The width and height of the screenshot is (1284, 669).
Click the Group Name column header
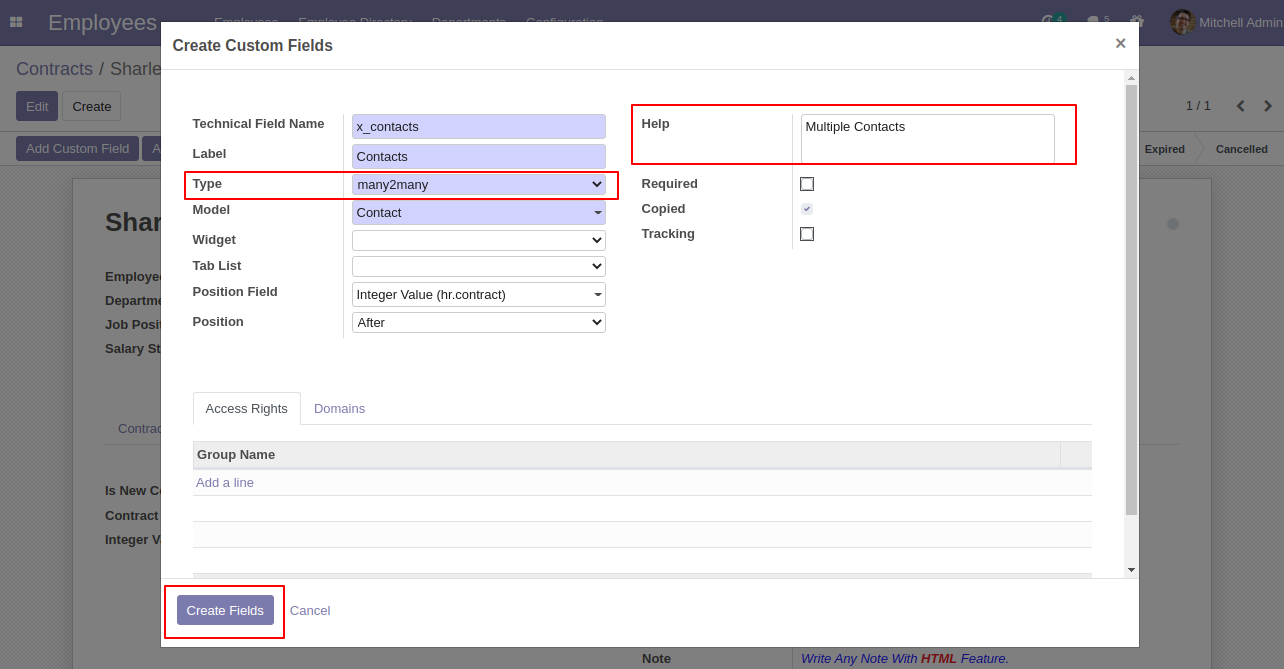(x=626, y=454)
